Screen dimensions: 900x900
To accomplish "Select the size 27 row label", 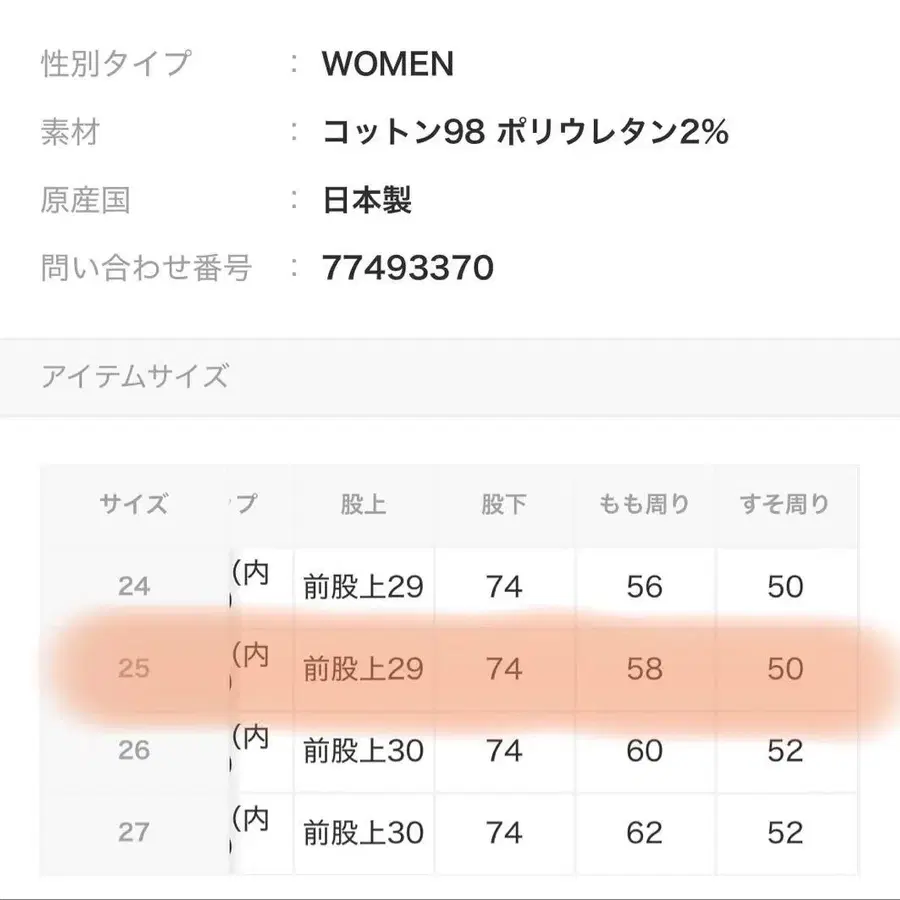I will [134, 832].
